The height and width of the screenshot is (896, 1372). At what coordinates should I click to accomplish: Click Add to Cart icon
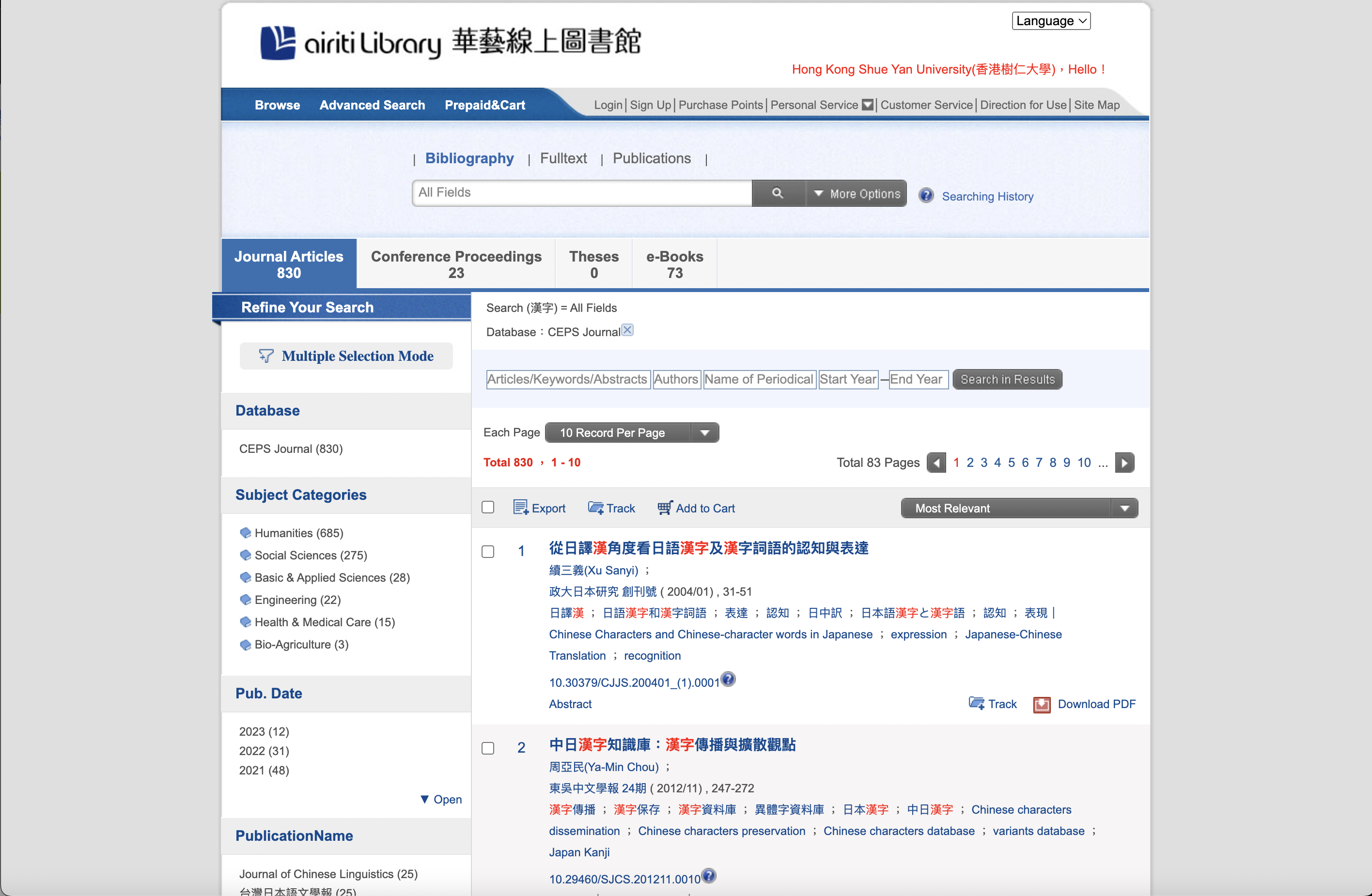665,508
